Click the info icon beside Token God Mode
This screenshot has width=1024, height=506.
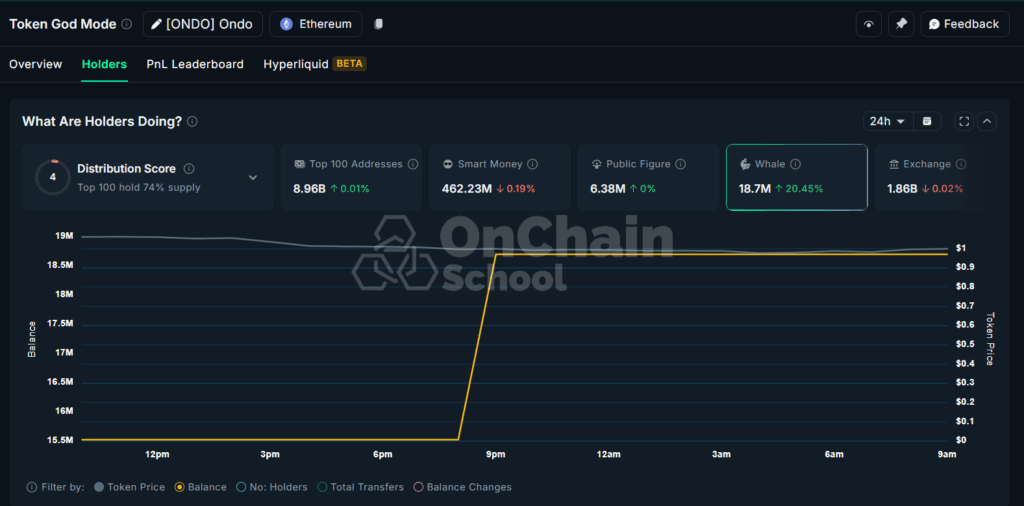coord(127,24)
